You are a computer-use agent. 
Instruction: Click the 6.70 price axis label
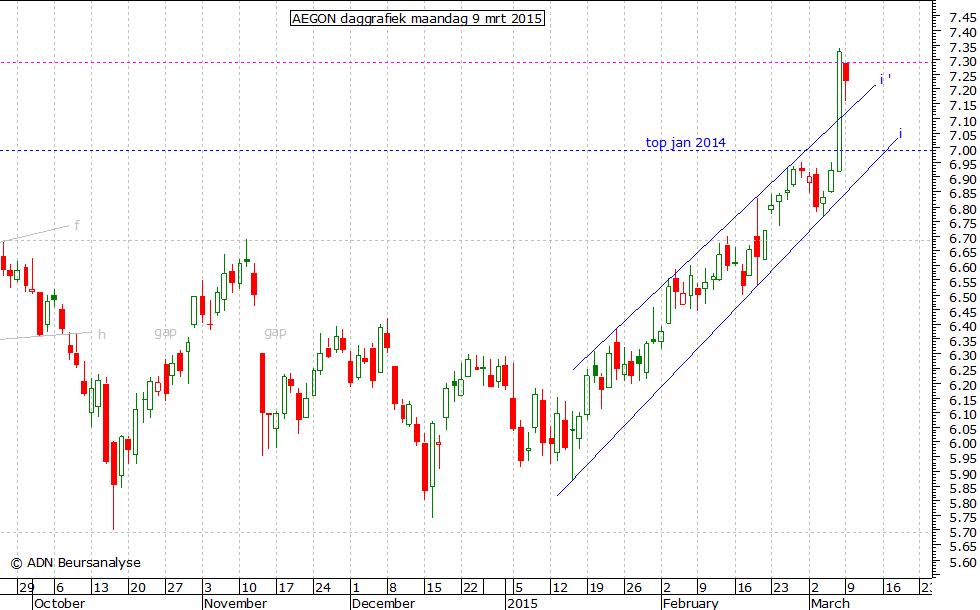(962, 238)
